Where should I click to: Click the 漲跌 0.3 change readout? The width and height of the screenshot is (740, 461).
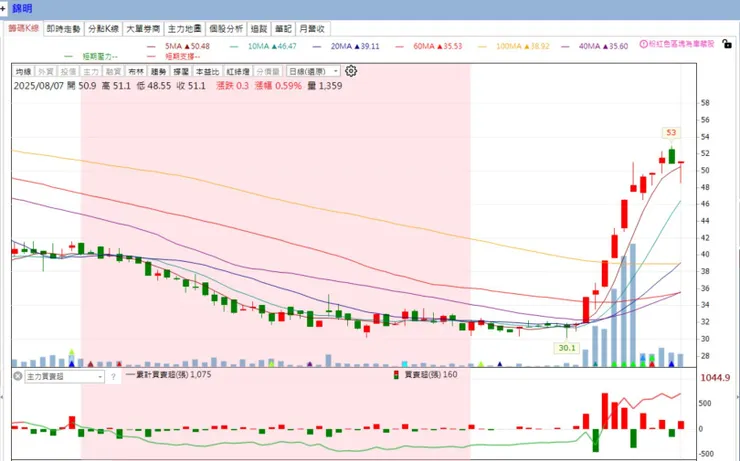232,86
